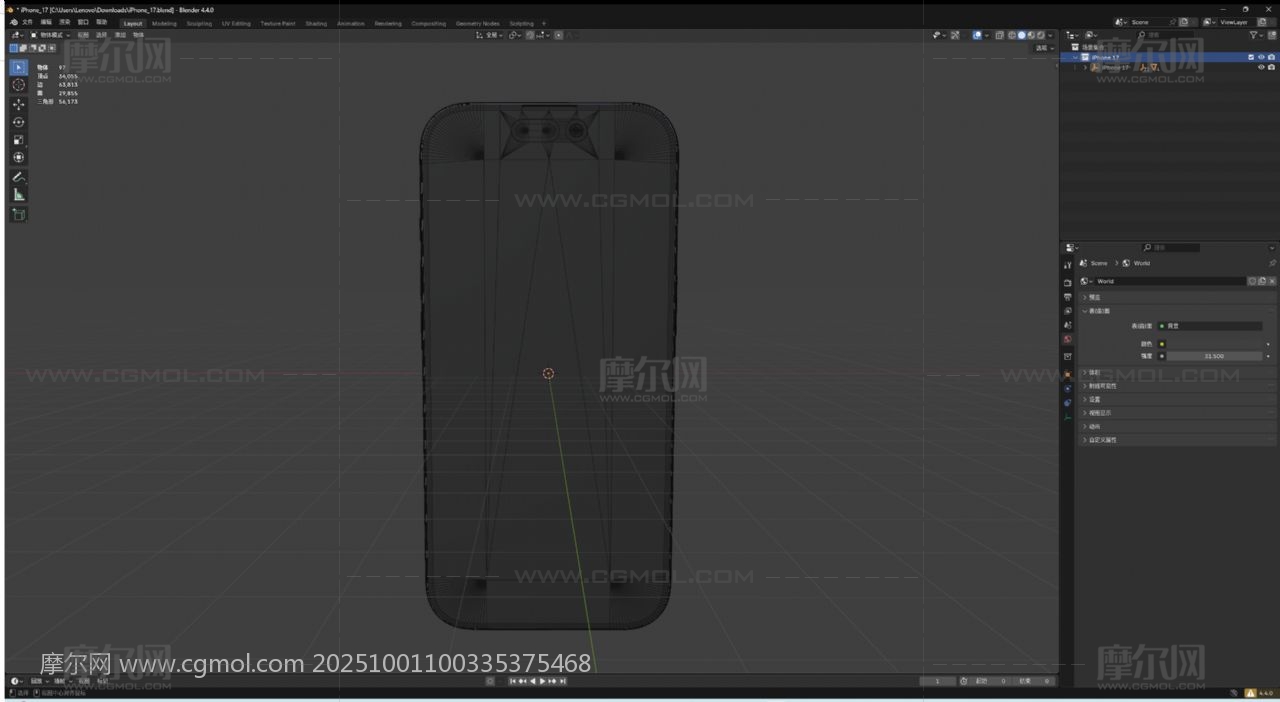Select the Scale tool

pos(18,140)
